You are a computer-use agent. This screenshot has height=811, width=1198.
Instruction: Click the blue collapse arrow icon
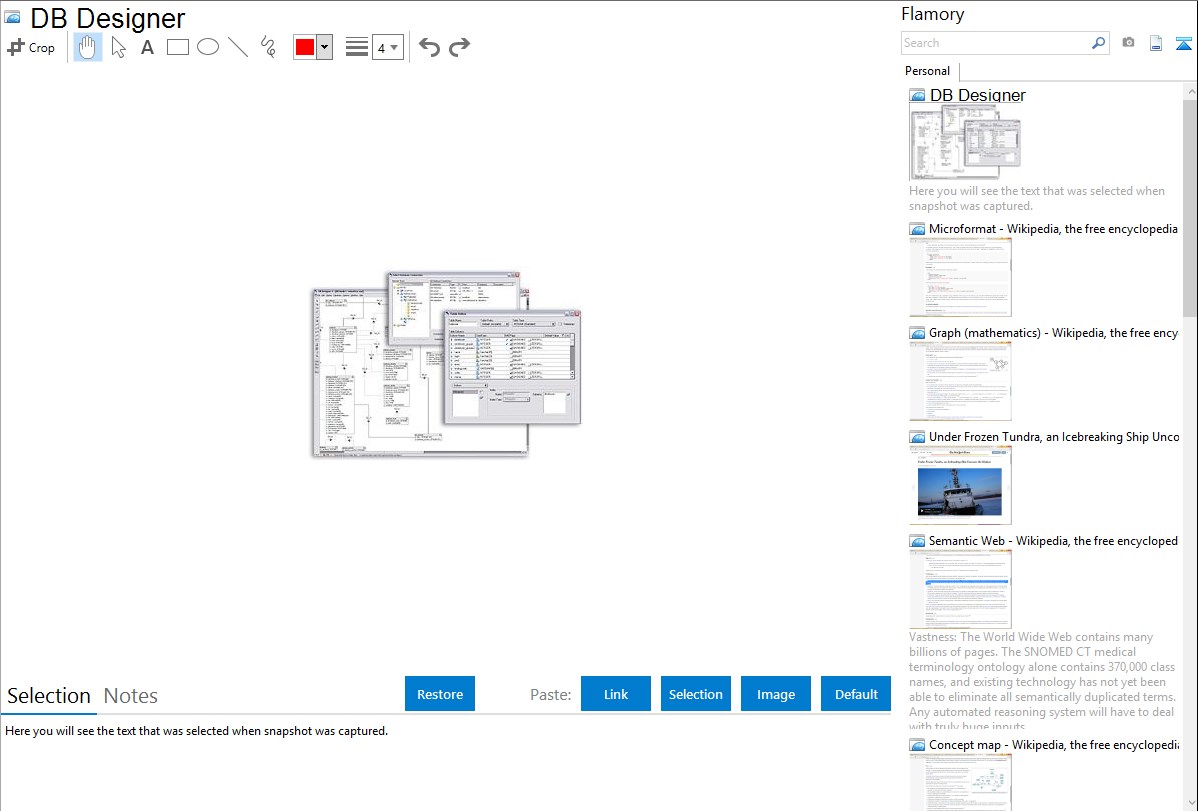tap(1183, 43)
